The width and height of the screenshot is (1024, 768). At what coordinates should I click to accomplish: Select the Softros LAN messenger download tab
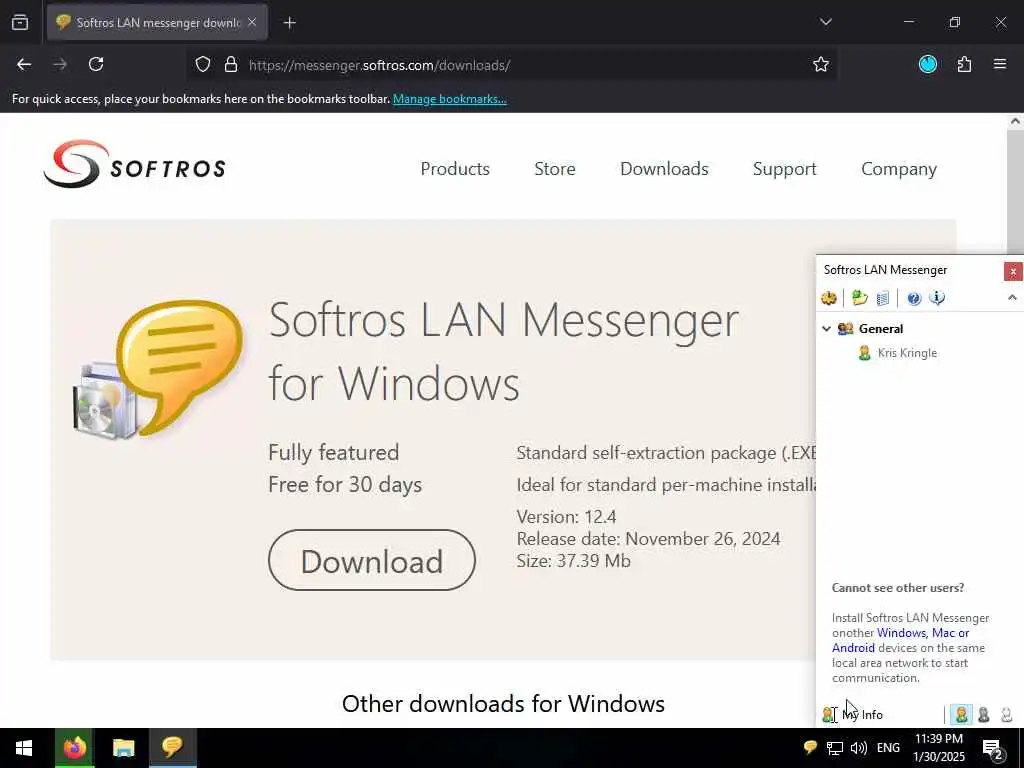click(x=157, y=22)
